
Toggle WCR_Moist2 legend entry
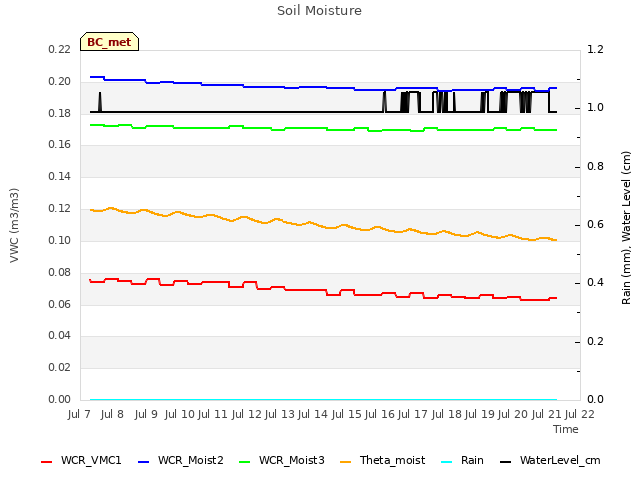[180, 460]
